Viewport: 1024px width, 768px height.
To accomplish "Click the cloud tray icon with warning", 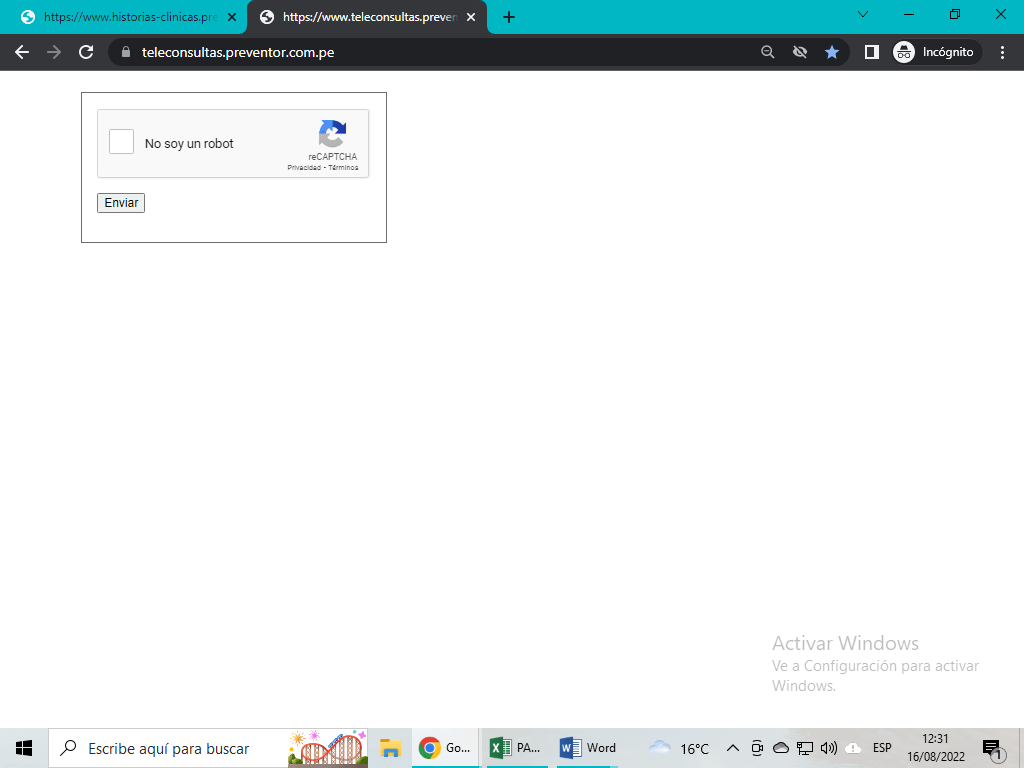I will (x=853, y=748).
